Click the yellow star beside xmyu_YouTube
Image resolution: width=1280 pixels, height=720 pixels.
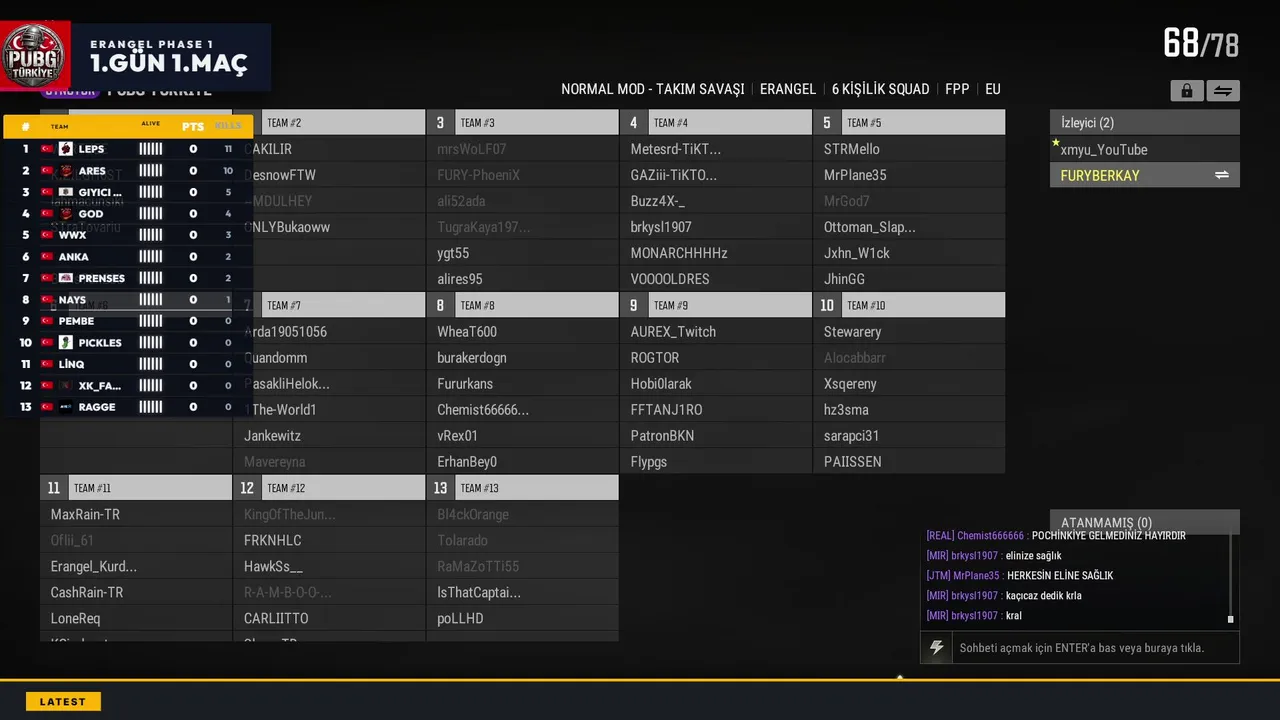click(1055, 143)
